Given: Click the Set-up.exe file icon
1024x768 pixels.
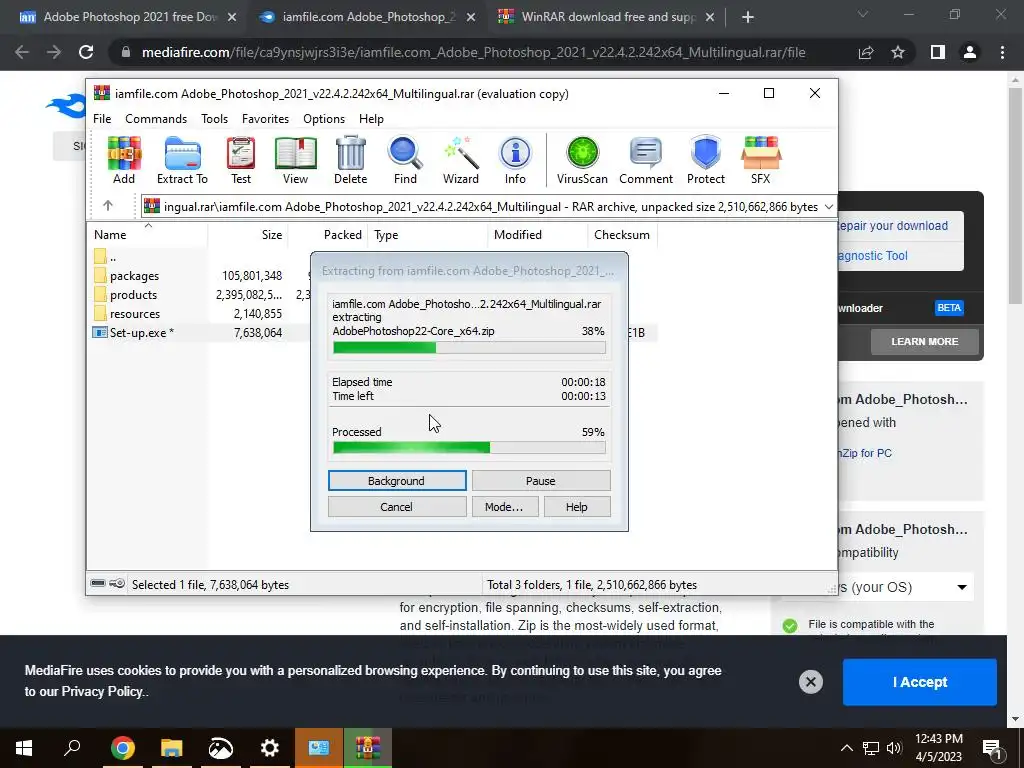Looking at the screenshot, I should [99, 332].
